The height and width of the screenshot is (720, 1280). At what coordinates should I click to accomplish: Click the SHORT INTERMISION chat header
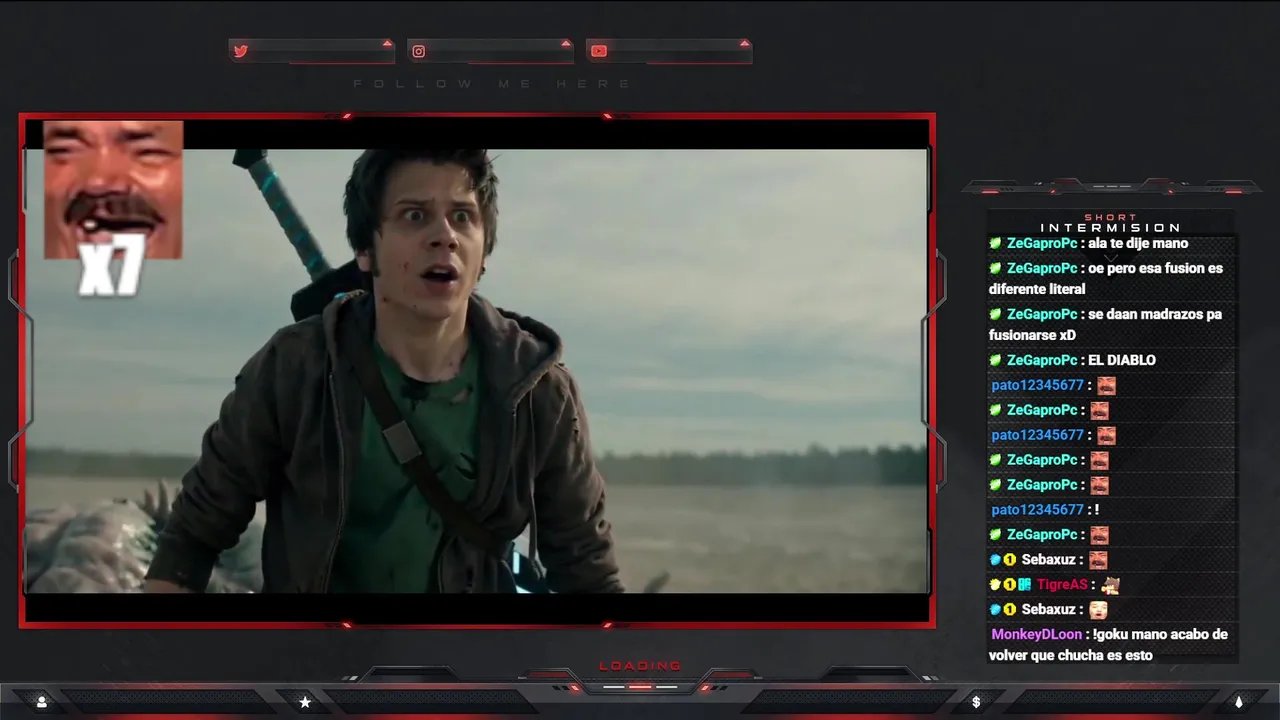[x=1110, y=222]
